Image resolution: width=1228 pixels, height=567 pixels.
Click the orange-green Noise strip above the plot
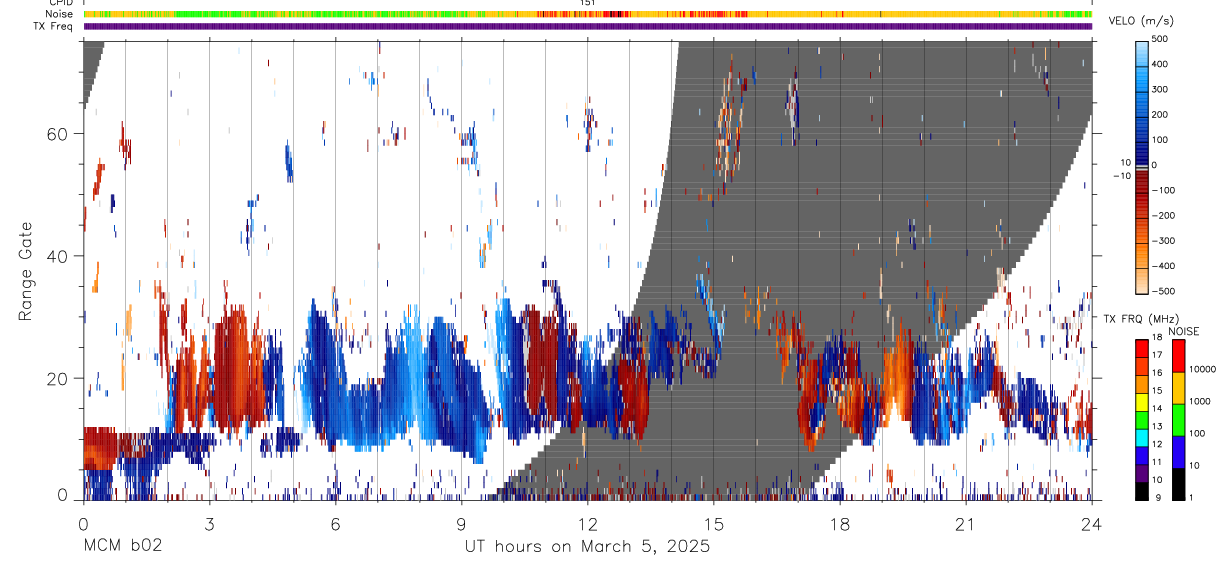tap(588, 14)
